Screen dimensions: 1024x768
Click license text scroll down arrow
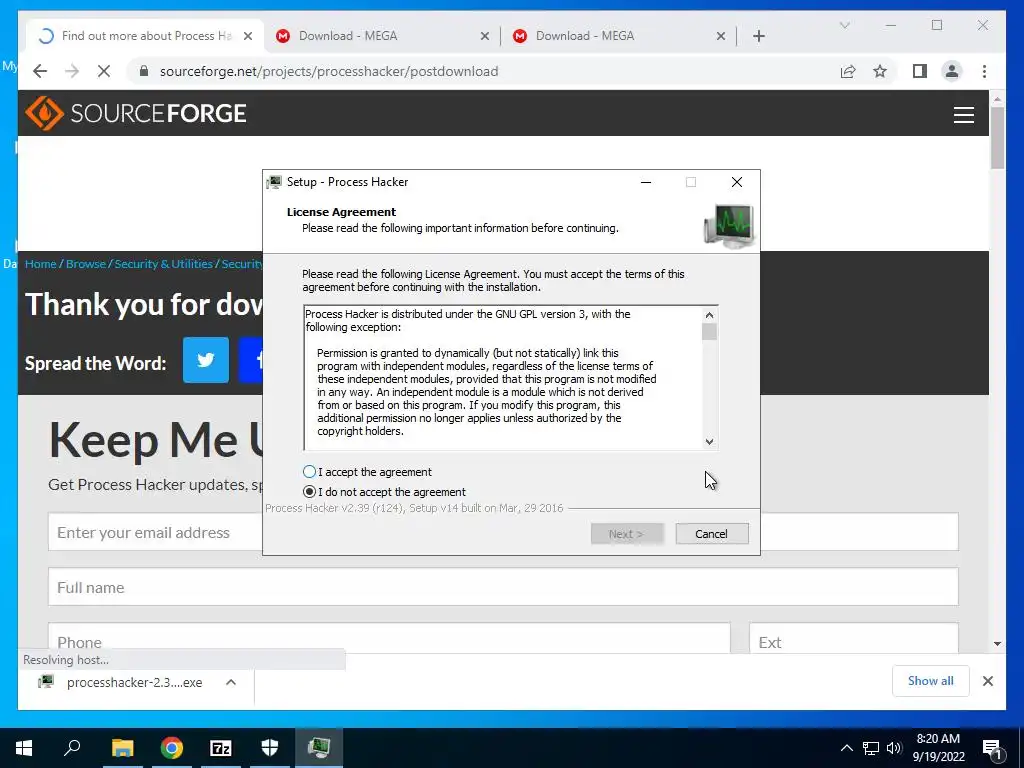(x=709, y=441)
